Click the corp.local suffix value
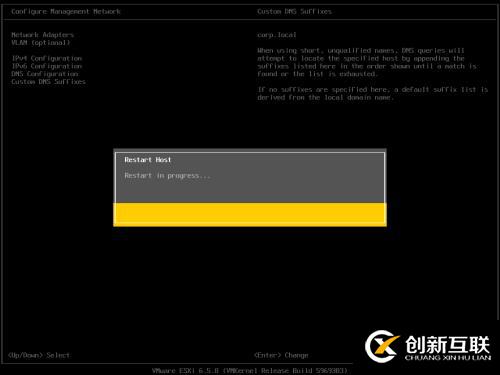 (x=277, y=35)
